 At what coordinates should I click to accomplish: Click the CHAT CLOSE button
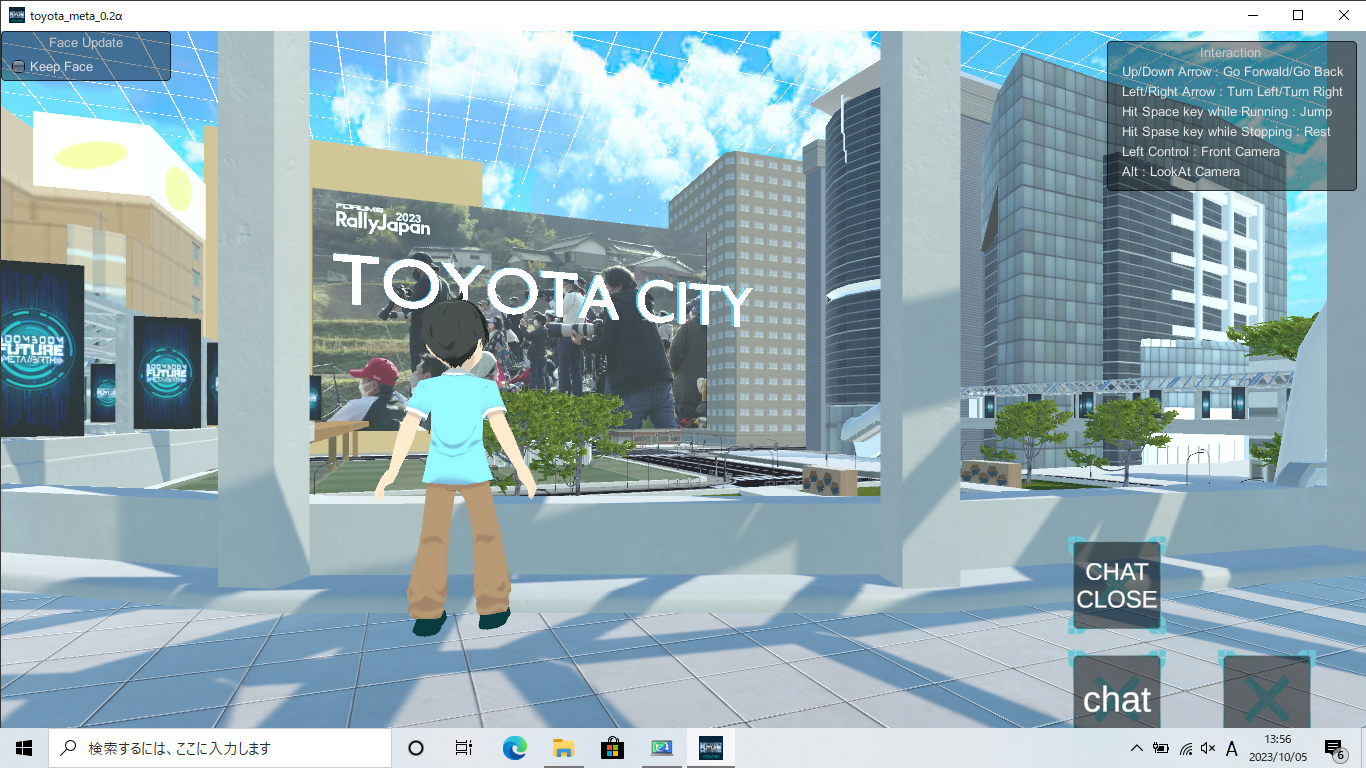(1117, 586)
